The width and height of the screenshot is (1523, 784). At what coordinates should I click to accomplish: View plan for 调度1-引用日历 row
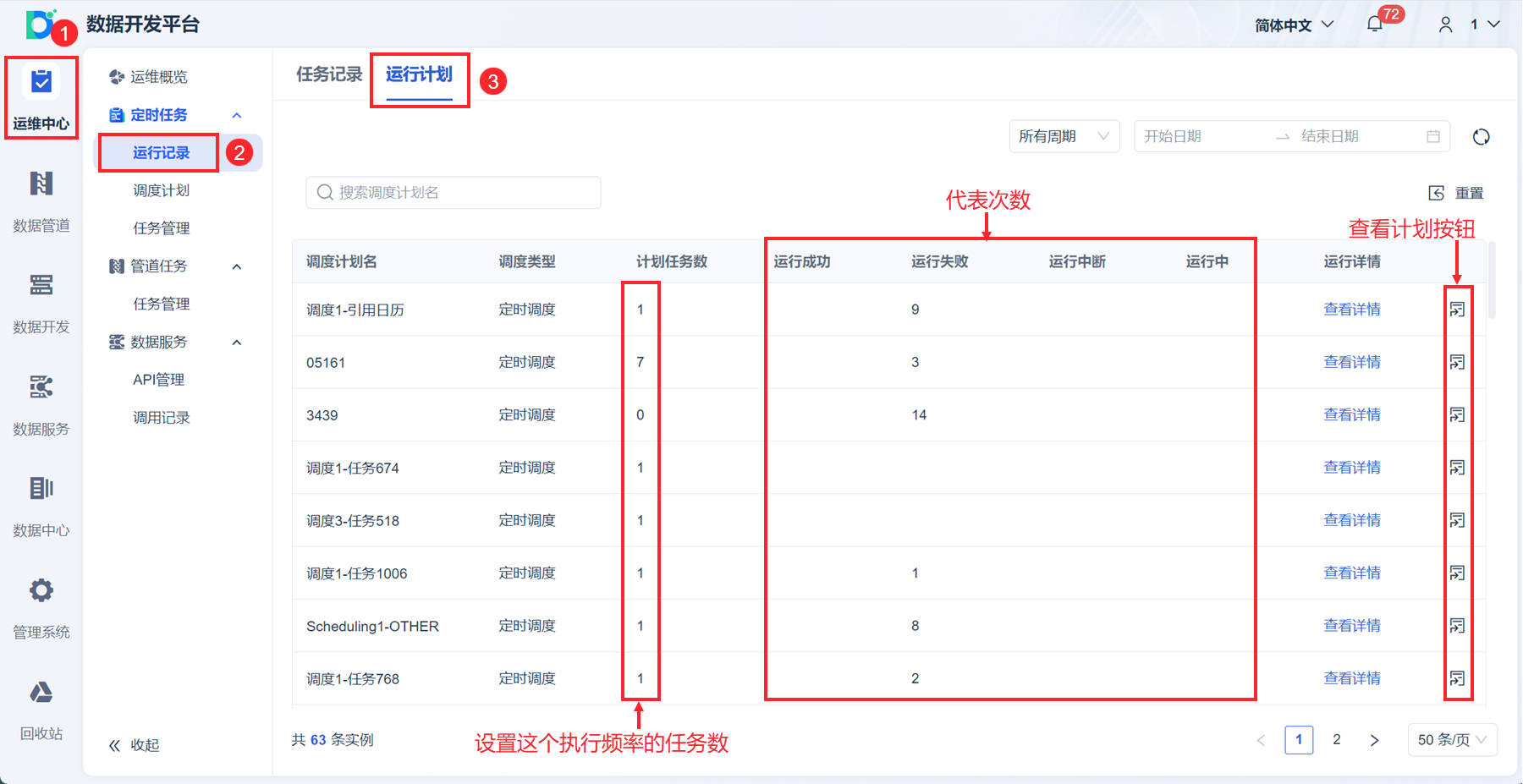(1457, 310)
